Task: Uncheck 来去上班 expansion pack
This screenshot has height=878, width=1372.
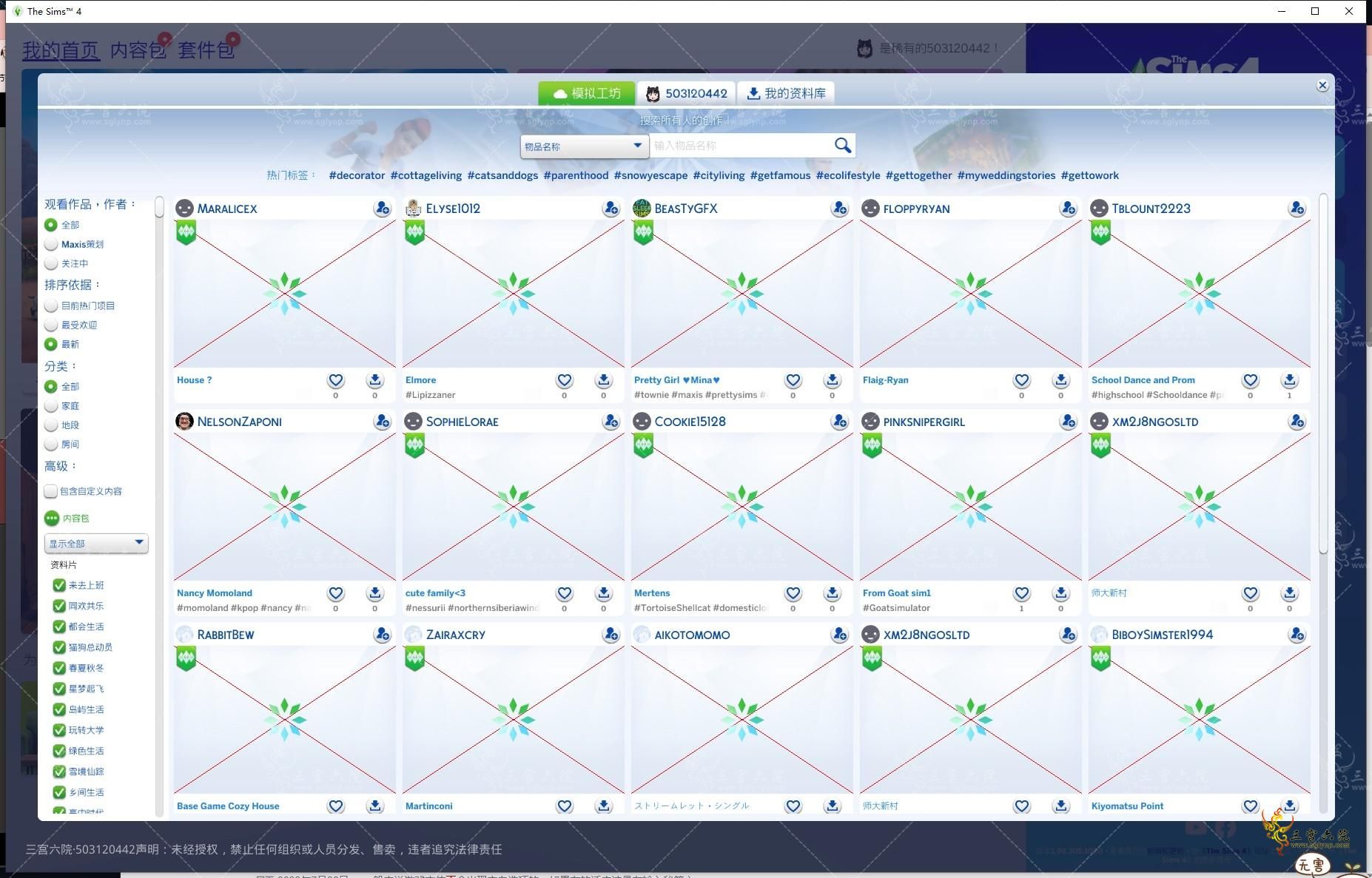Action: pos(59,585)
